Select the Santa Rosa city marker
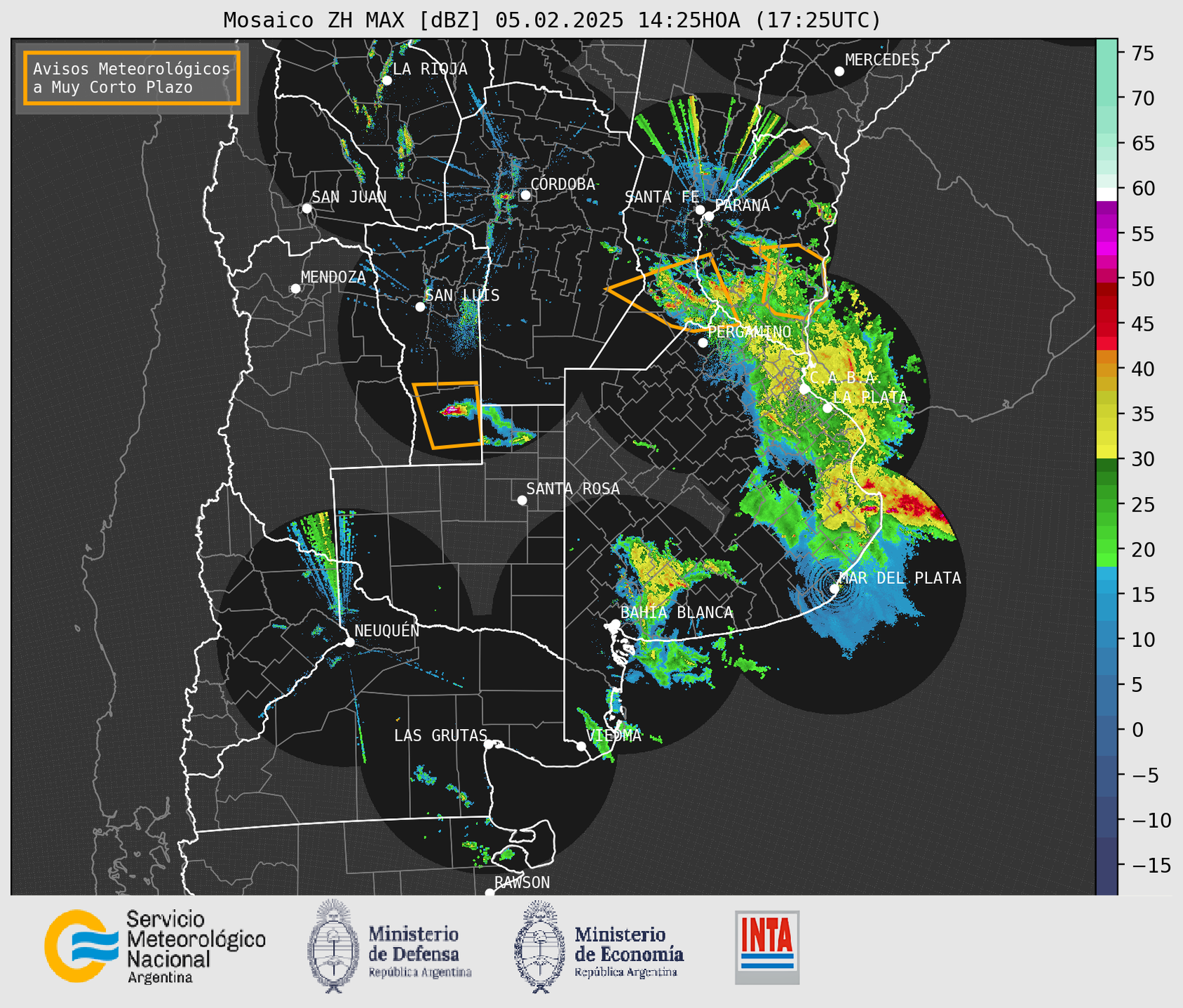This screenshot has height=1008, width=1183. [522, 500]
